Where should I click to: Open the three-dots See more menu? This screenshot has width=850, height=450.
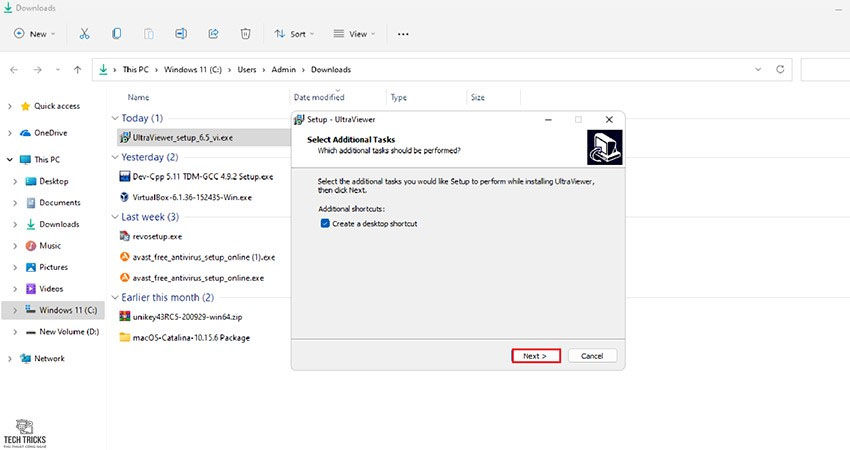[x=403, y=34]
